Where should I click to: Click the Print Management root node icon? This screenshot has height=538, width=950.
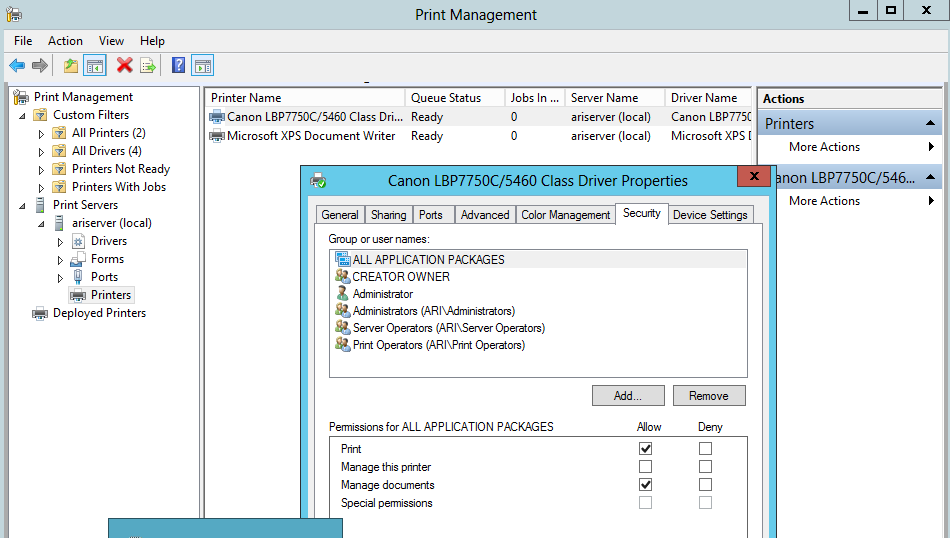point(21,97)
